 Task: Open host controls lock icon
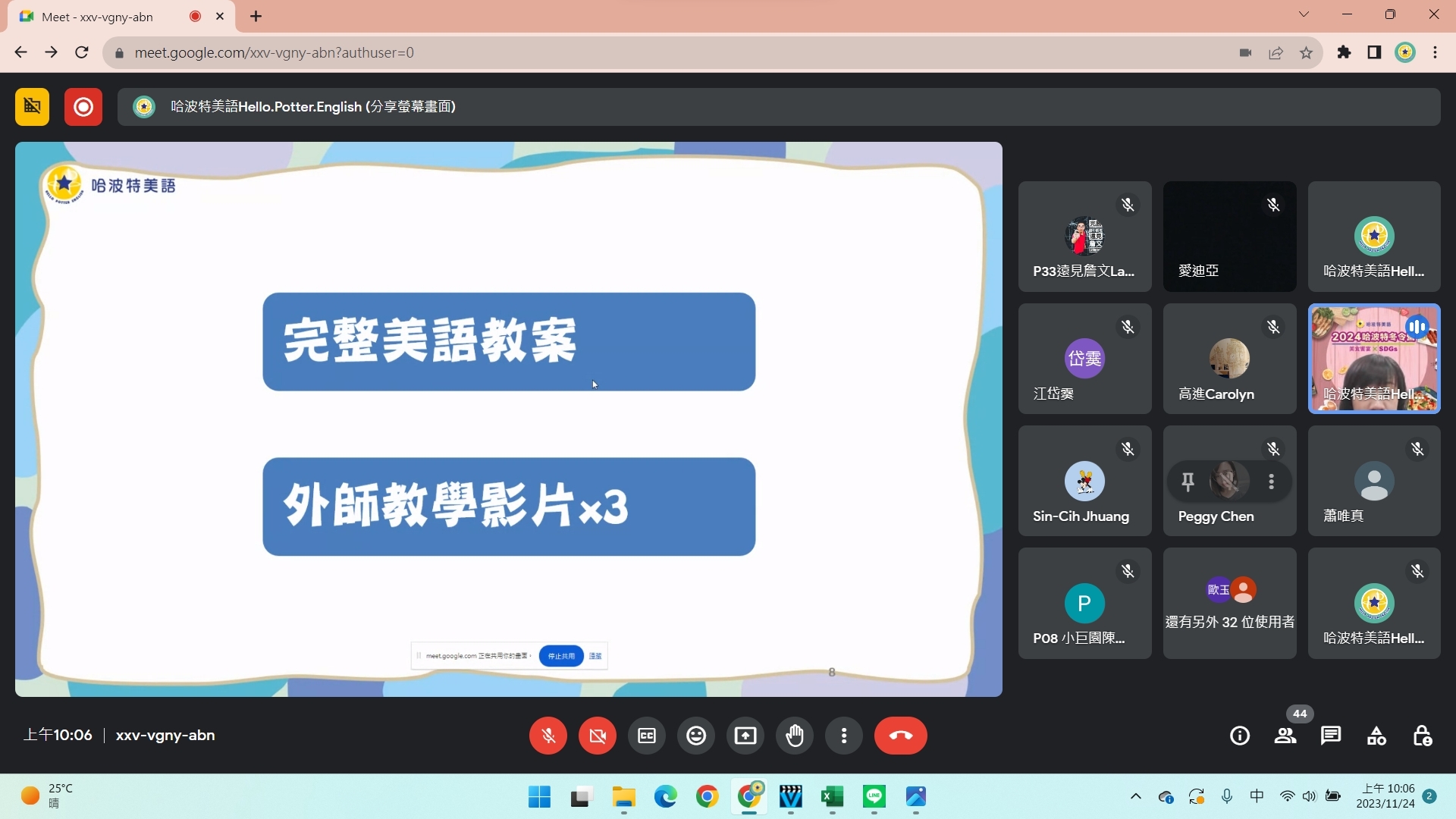[x=1422, y=736]
